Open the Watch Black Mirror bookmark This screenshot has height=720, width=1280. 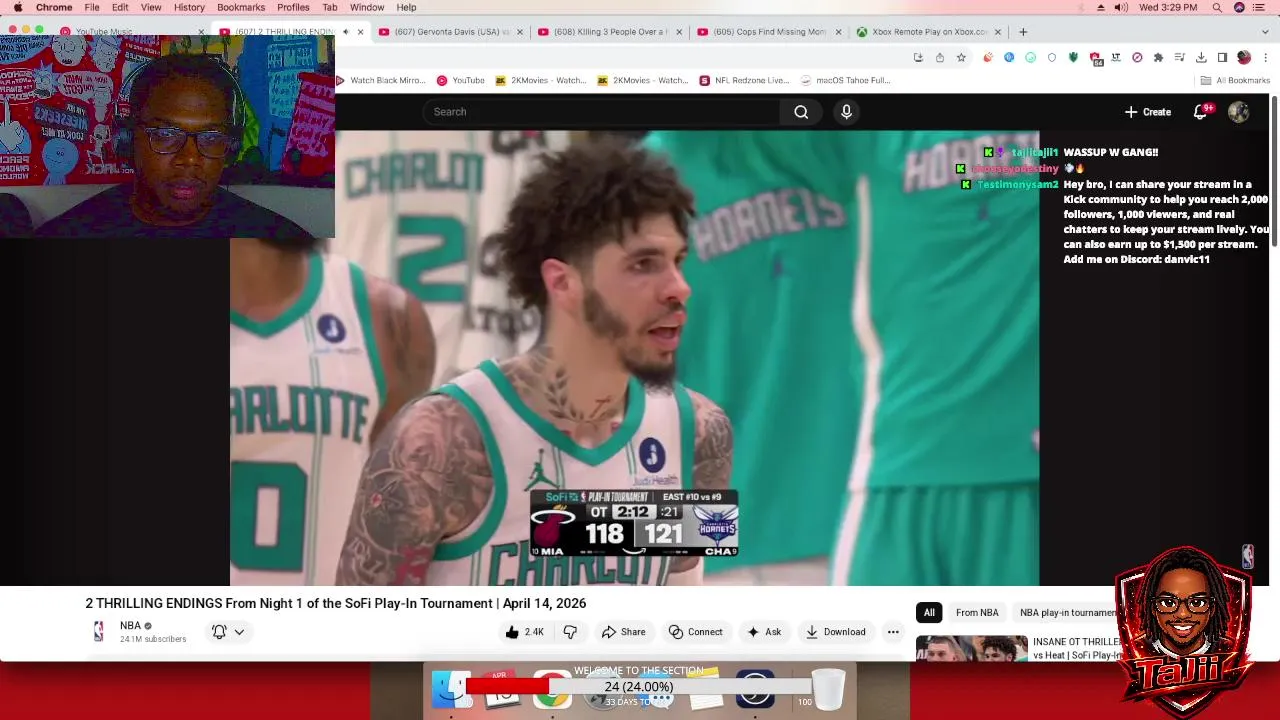pos(381,80)
